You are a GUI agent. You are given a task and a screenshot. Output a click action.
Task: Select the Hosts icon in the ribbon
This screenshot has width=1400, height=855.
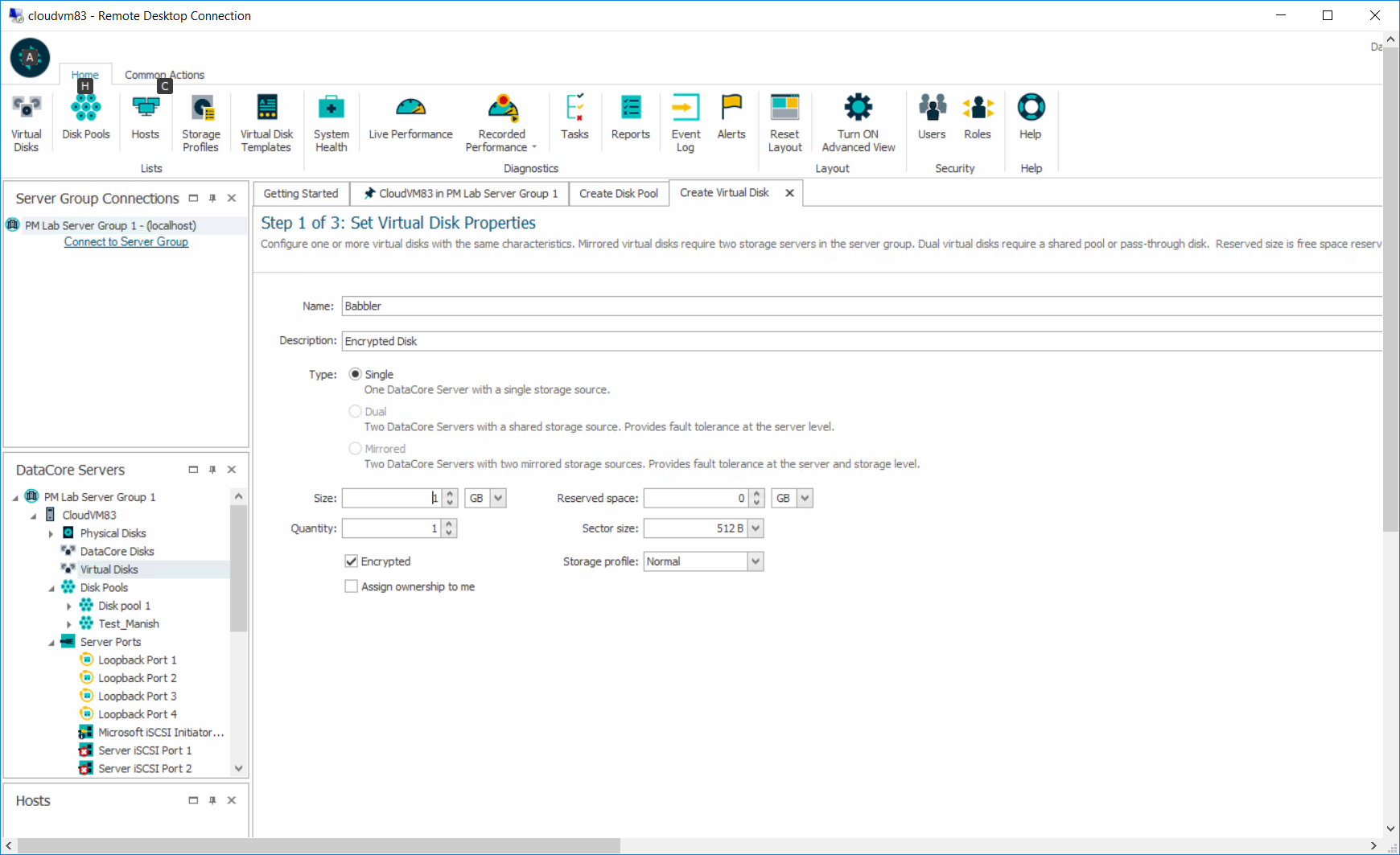146,119
